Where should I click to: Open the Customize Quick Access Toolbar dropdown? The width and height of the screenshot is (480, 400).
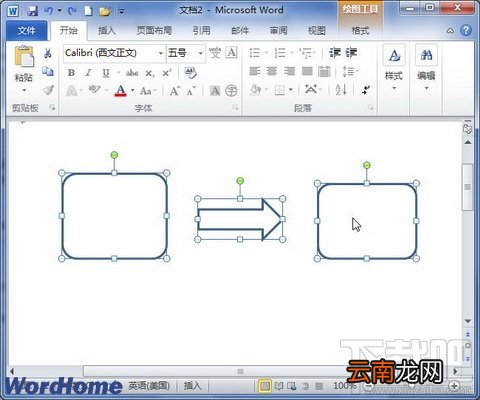[x=122, y=12]
